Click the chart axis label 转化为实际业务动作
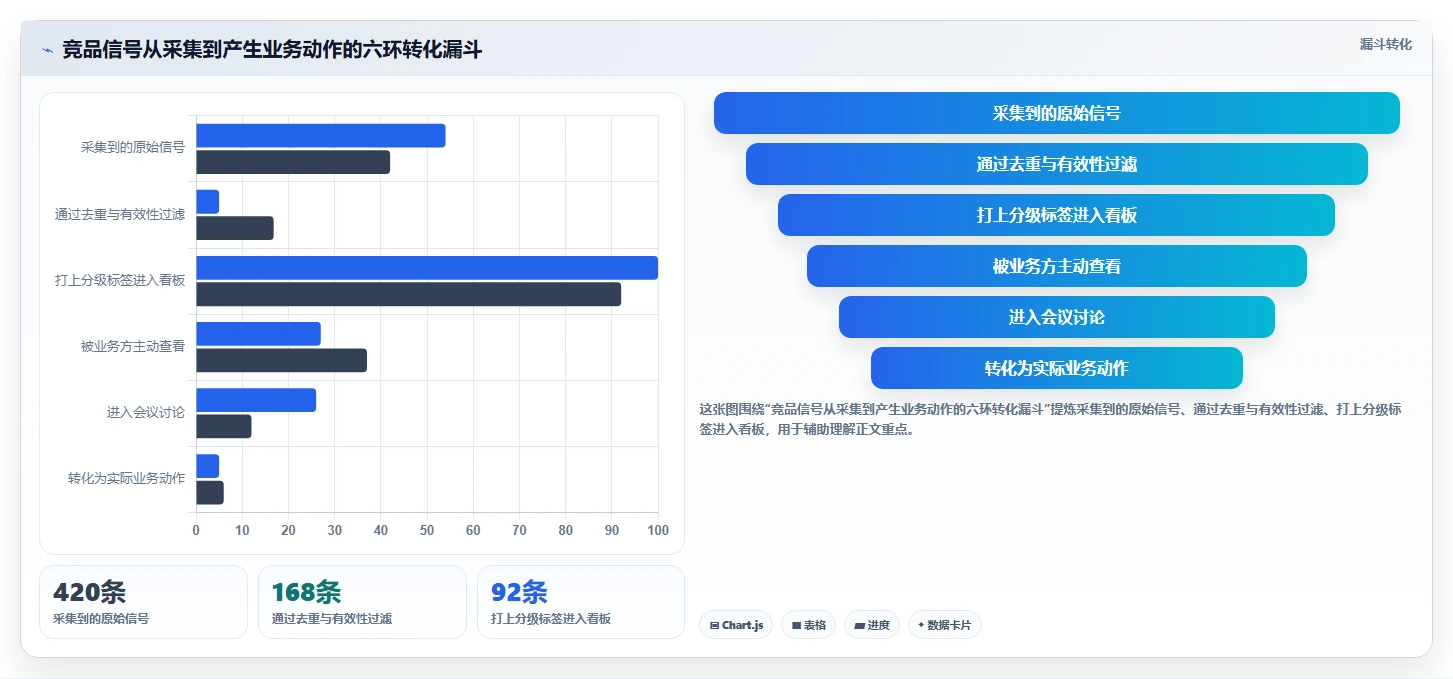This screenshot has width=1453, height=679. [x=127, y=478]
